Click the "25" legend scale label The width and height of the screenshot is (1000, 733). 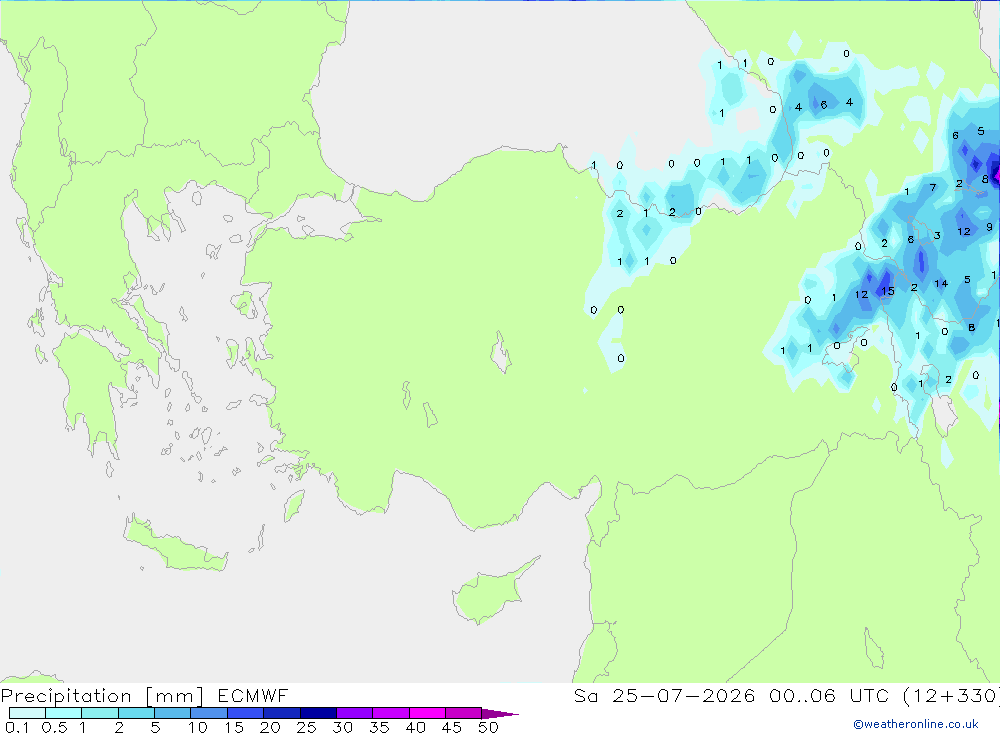[x=307, y=727]
